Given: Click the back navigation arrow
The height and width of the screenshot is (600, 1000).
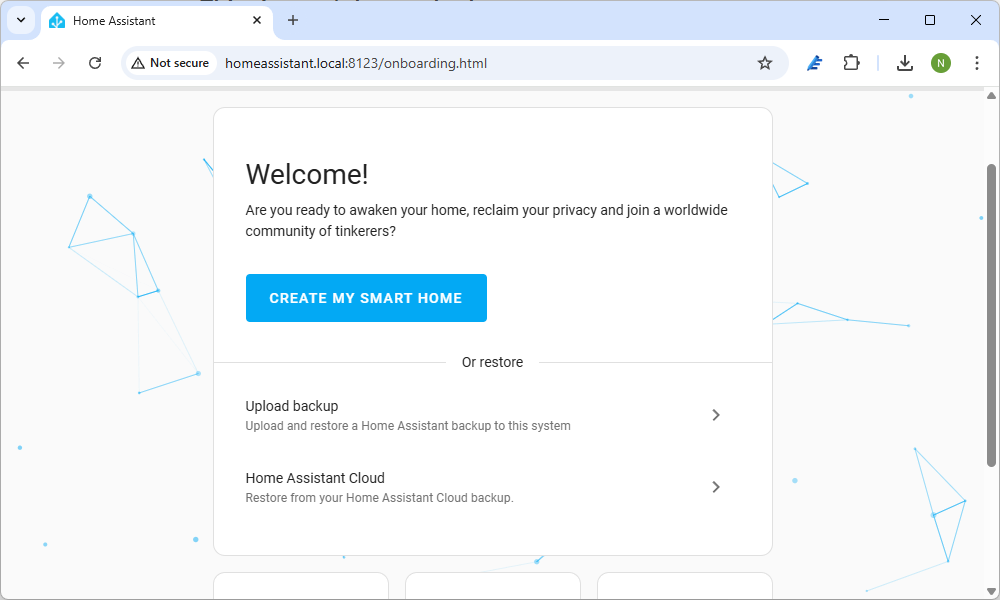Looking at the screenshot, I should pyautogui.click(x=23, y=62).
